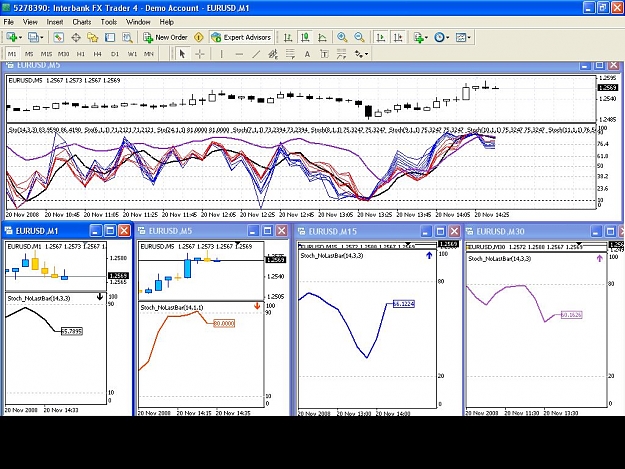This screenshot has width=625, height=469.
Task: Expand the Arrows tool dropdown arrow
Action: tap(366, 54)
